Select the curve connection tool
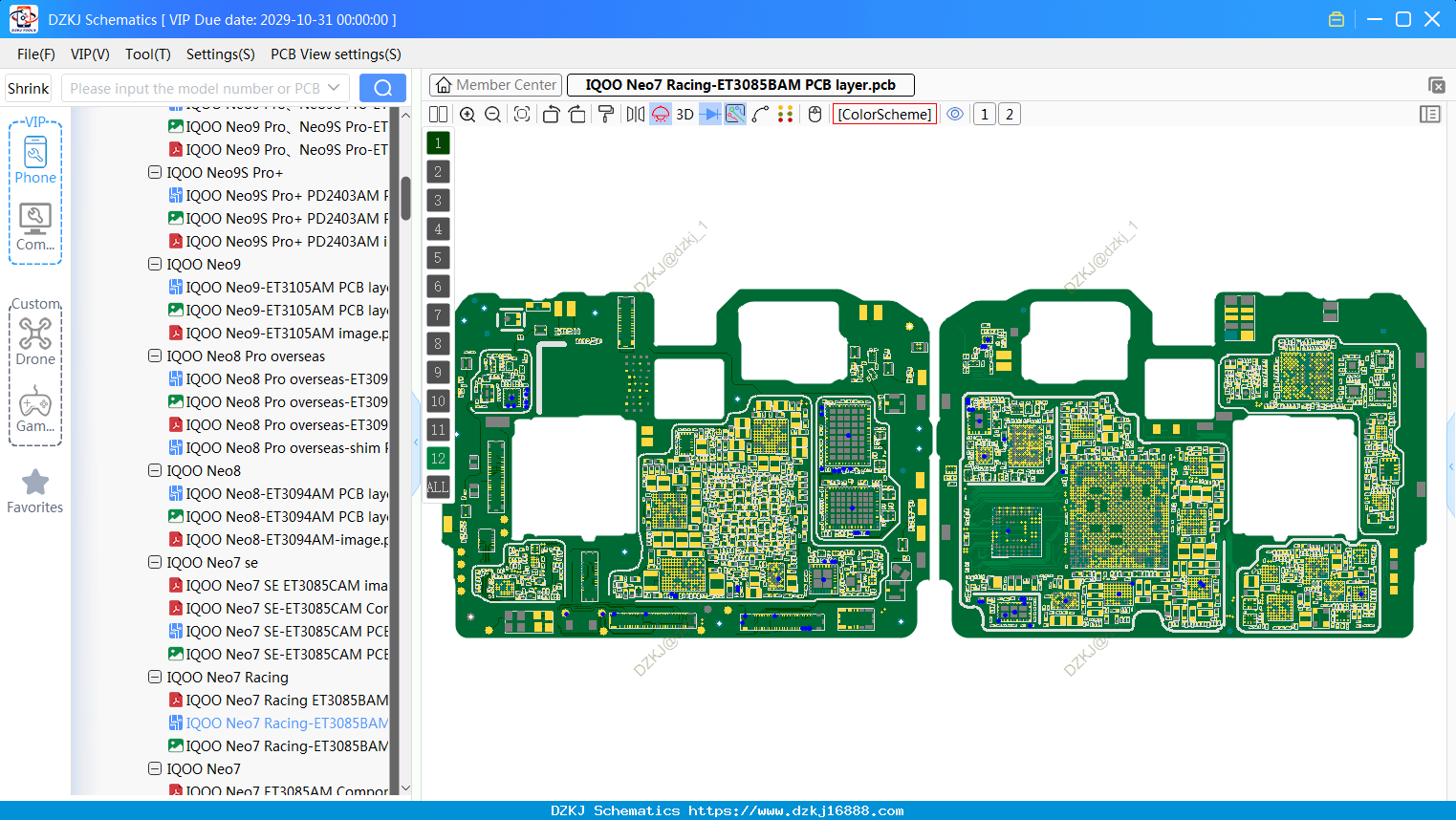Viewport: 1456px width, 820px height. [x=760, y=115]
